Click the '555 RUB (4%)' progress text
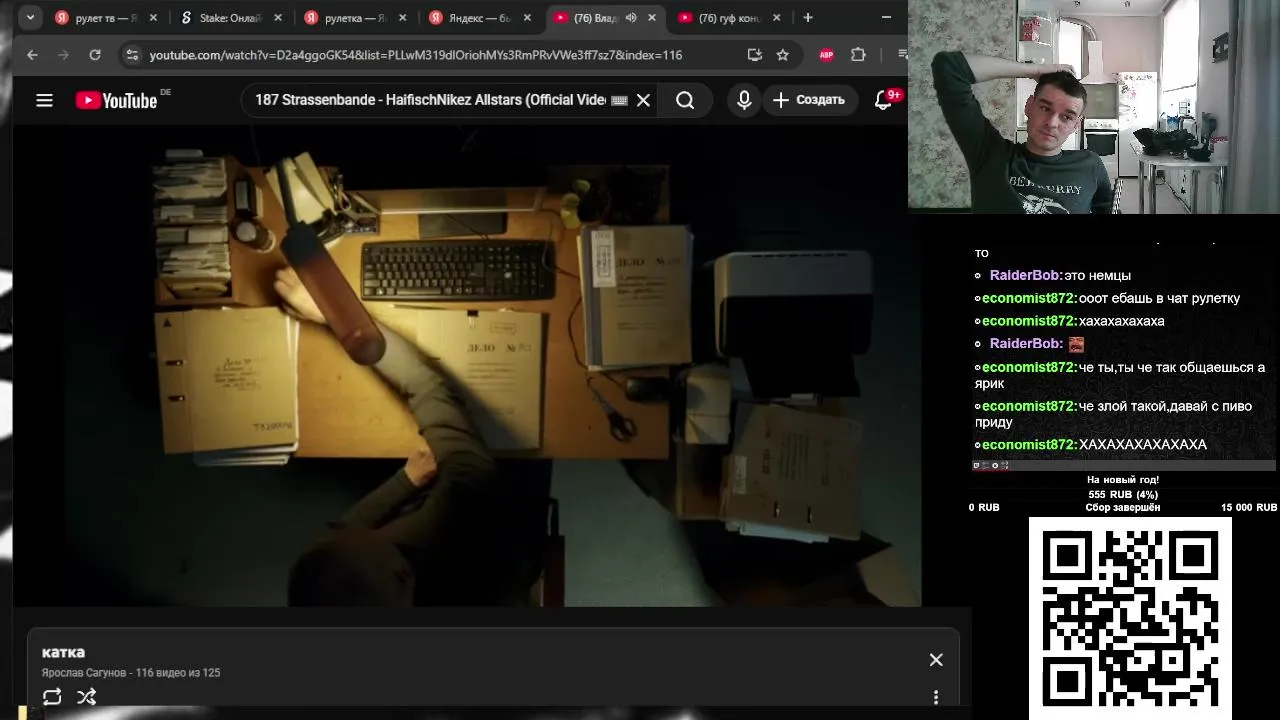 tap(1123, 495)
